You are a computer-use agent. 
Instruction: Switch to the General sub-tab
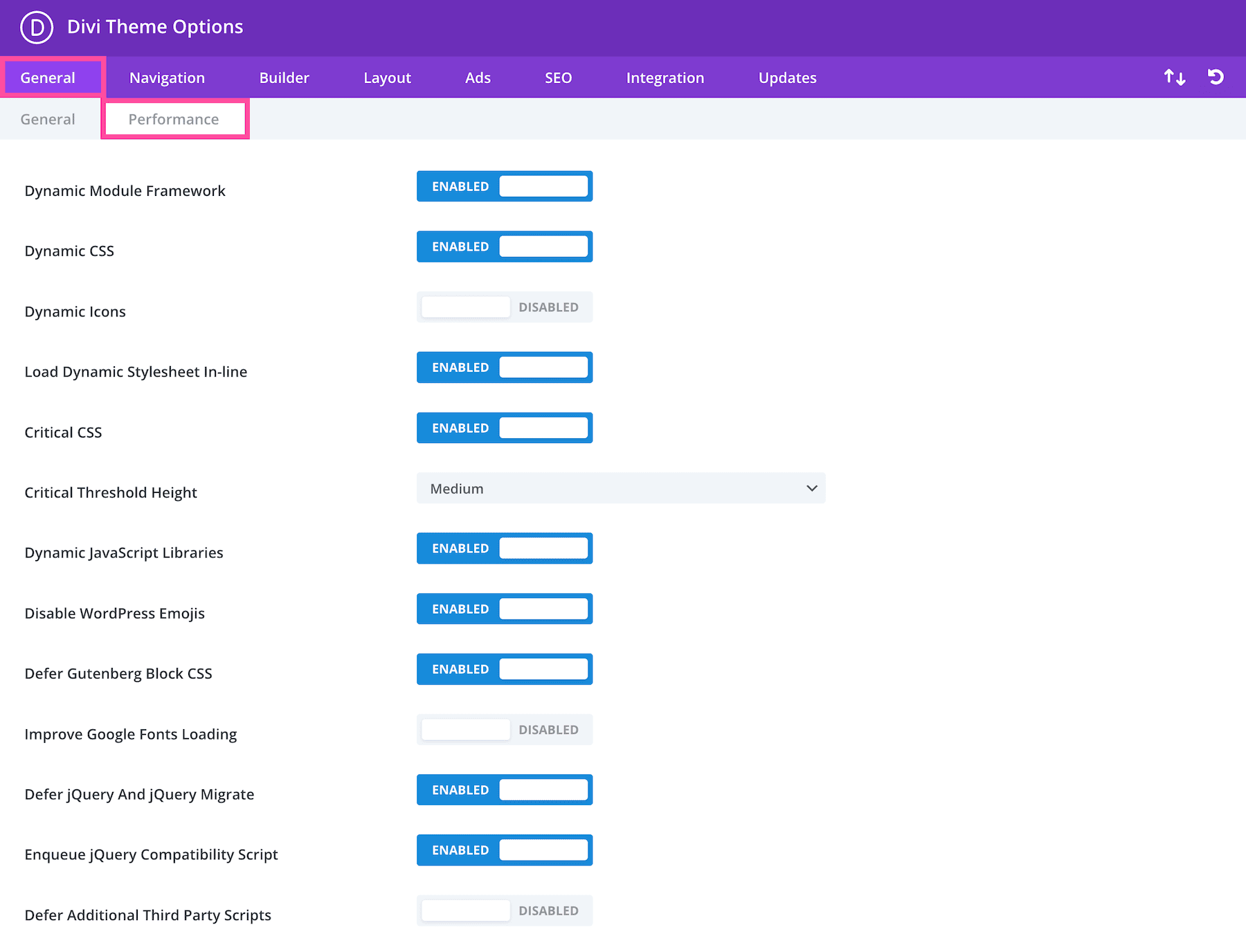pyautogui.click(x=48, y=119)
